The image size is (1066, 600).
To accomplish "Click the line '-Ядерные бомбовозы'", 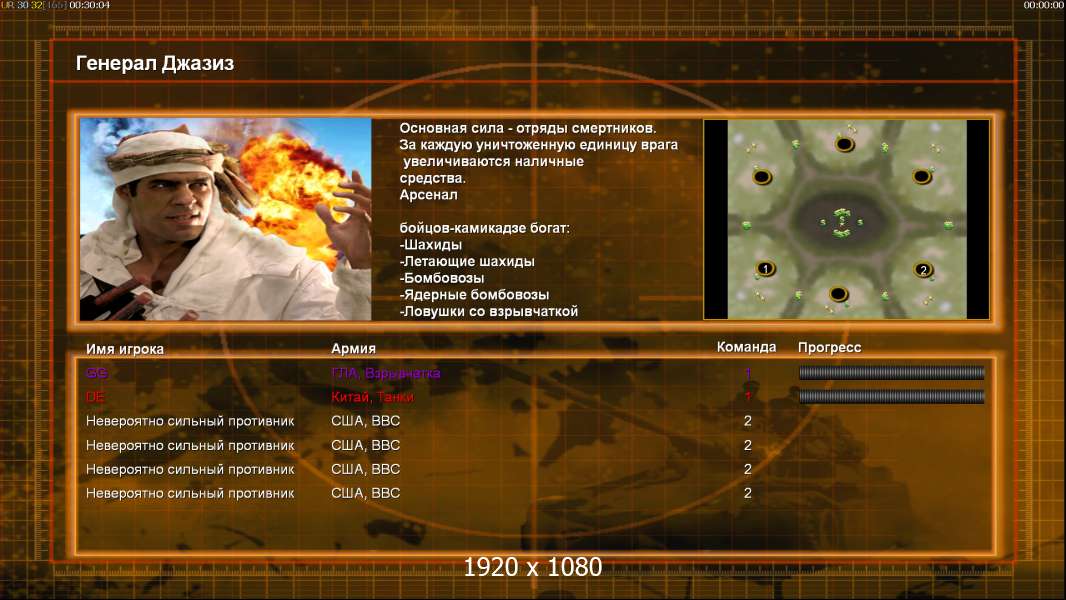I will pos(475,295).
